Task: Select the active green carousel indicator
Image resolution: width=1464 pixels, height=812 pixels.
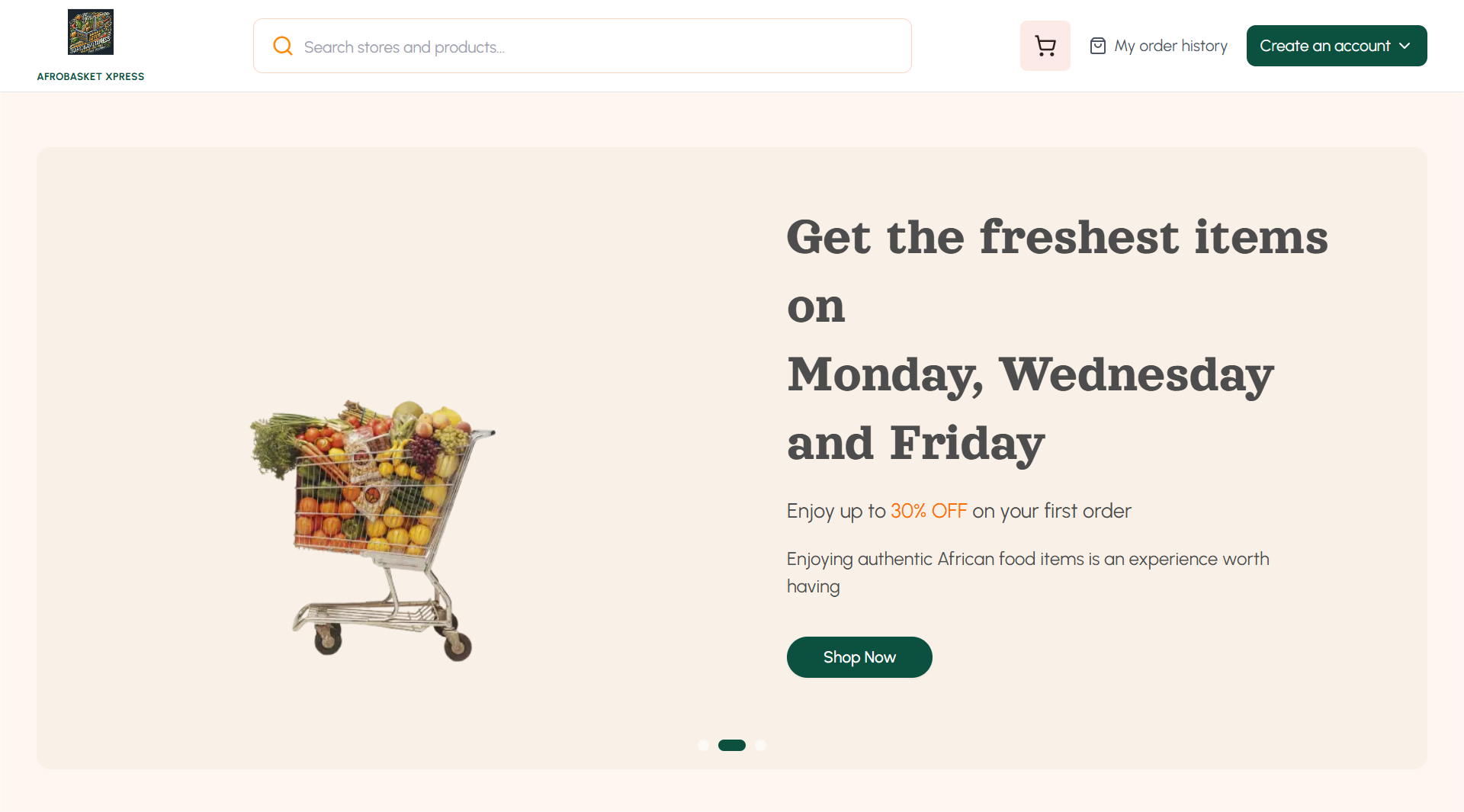Action: click(732, 745)
